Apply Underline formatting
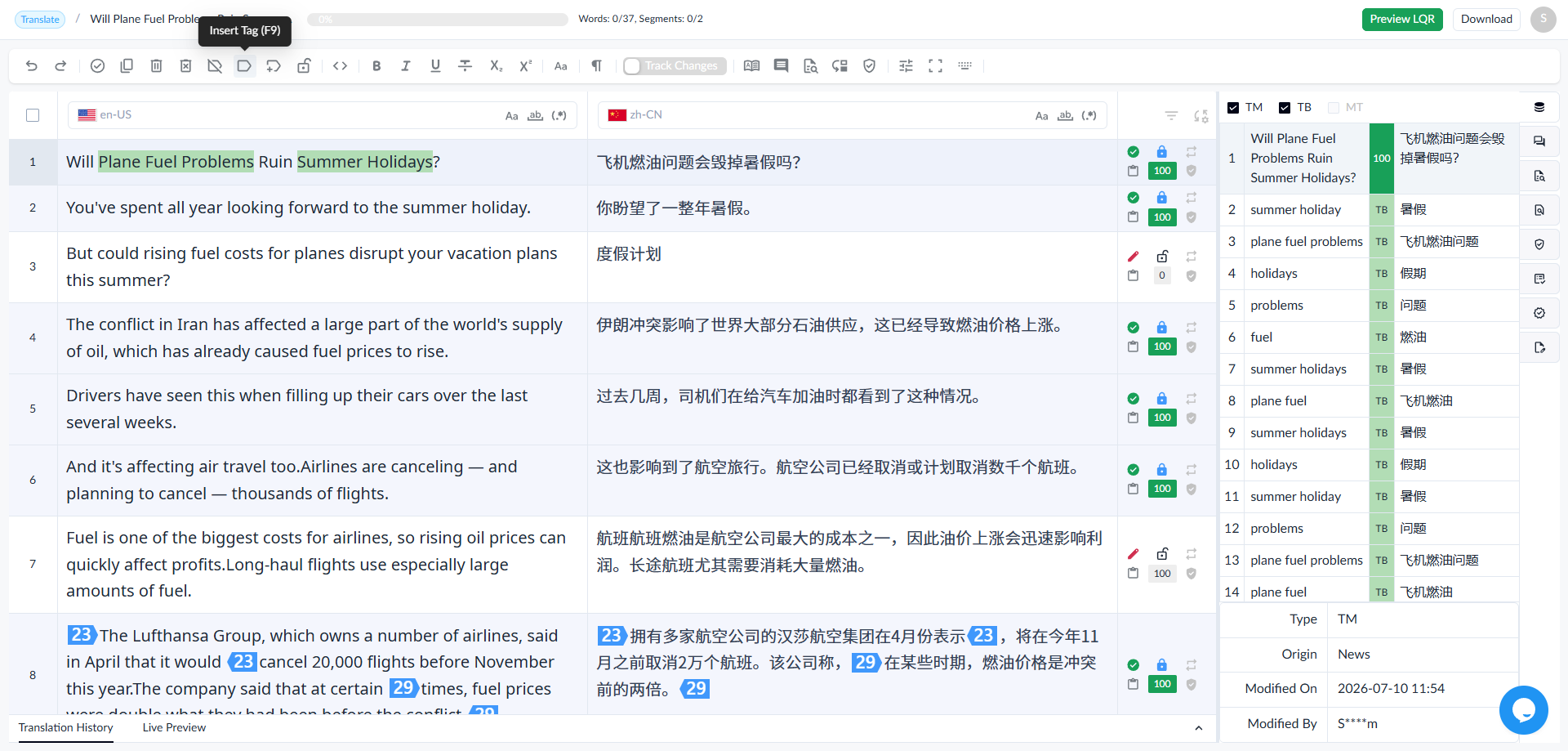 pos(435,66)
